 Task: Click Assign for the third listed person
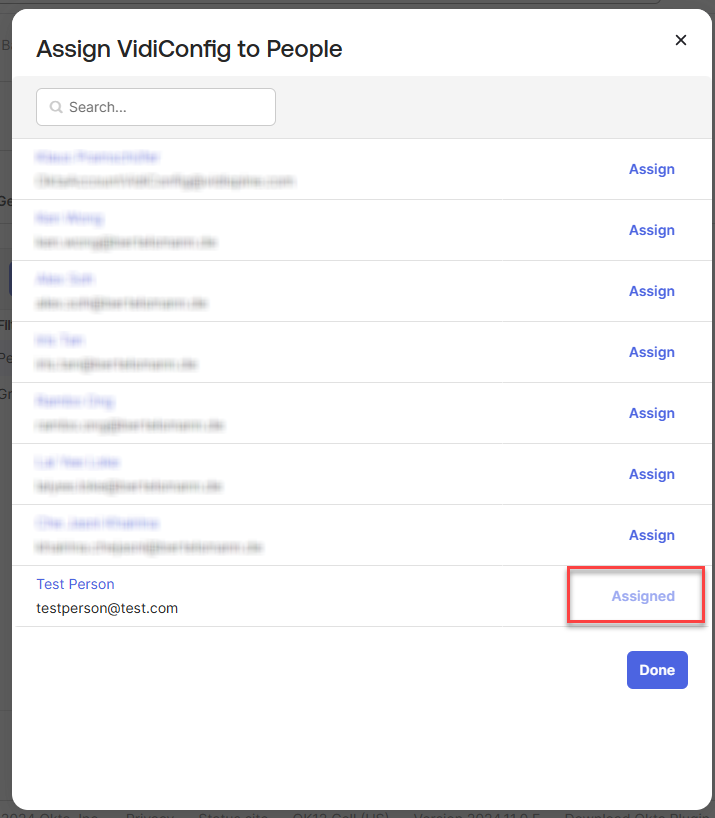(x=651, y=291)
